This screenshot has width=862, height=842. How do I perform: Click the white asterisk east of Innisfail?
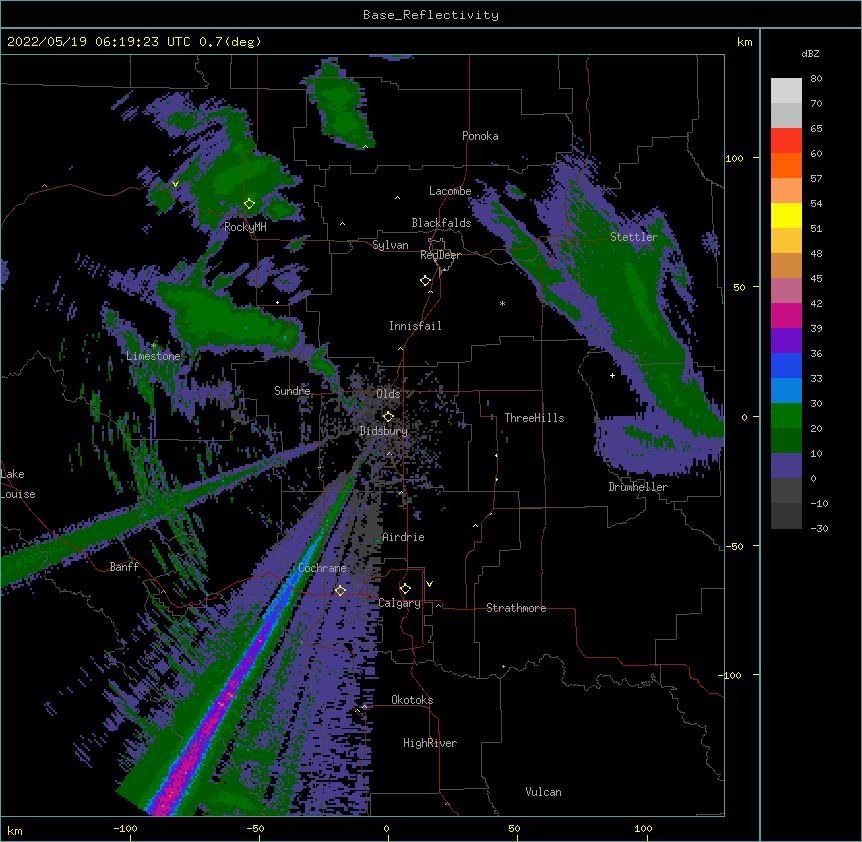coord(502,303)
